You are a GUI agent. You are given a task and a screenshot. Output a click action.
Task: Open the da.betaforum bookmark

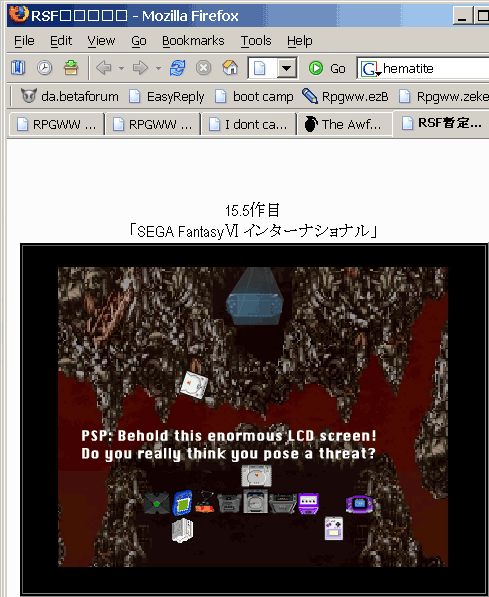click(70, 96)
